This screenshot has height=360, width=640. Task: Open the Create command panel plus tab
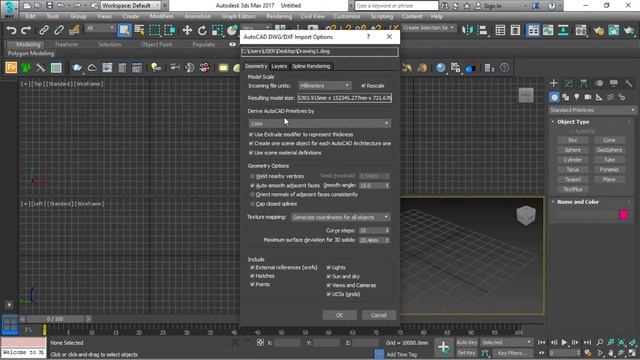(x=553, y=83)
